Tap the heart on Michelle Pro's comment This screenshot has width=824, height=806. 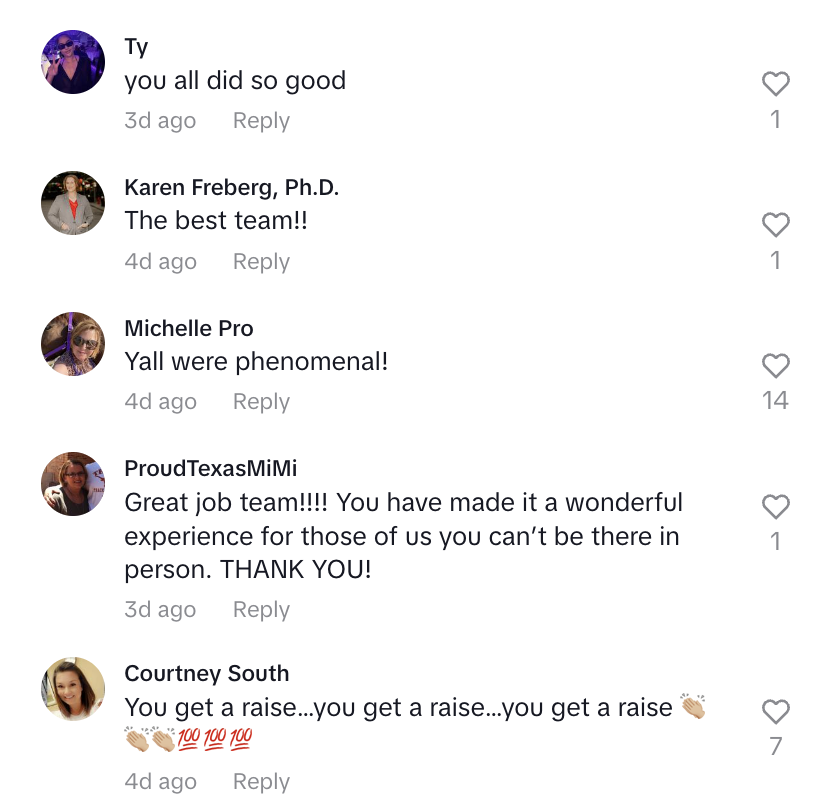coord(776,365)
